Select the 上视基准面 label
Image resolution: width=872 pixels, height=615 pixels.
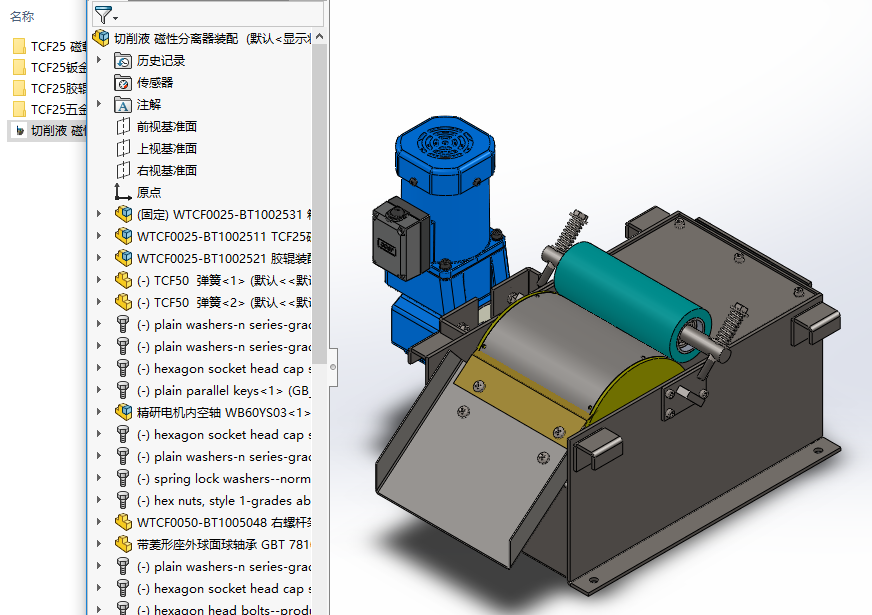point(167,148)
